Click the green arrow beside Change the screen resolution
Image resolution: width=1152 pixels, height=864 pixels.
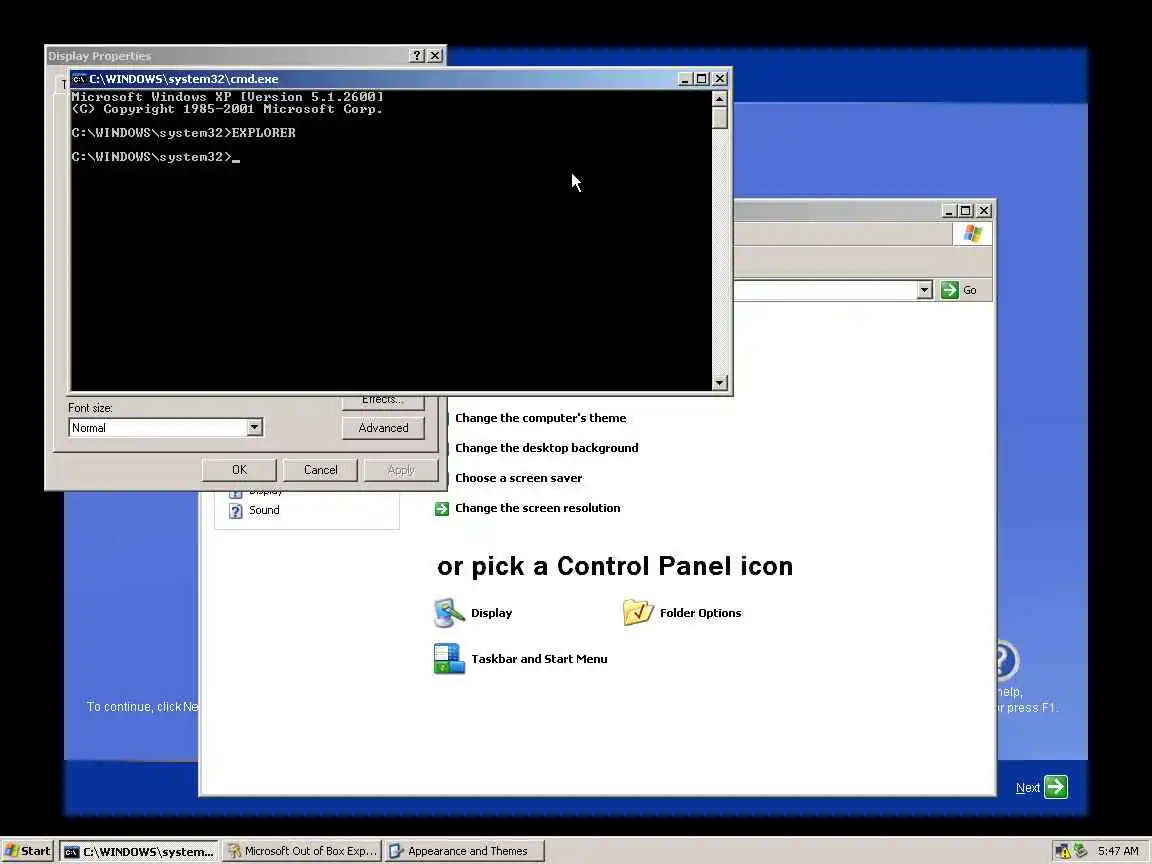442,508
